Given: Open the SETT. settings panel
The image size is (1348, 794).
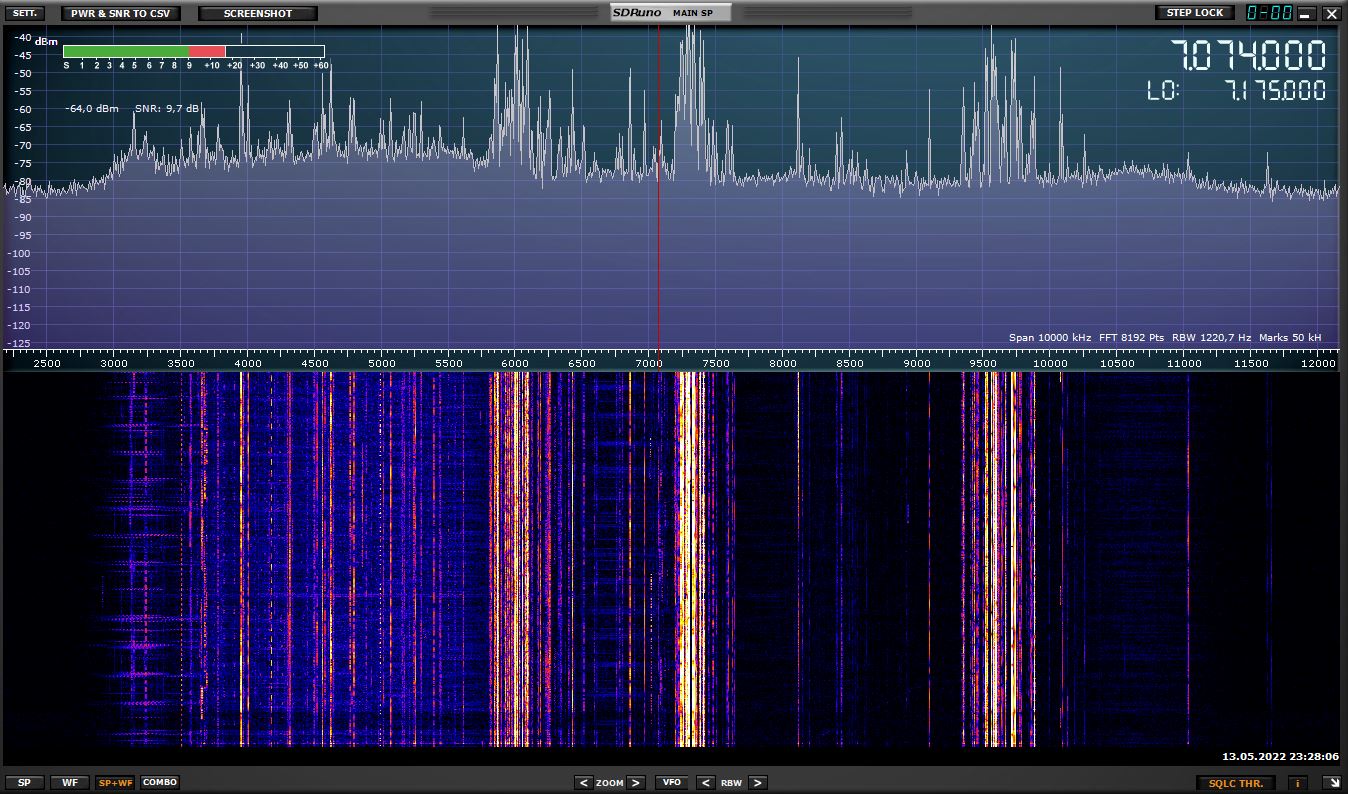Looking at the screenshot, I should click(x=25, y=13).
